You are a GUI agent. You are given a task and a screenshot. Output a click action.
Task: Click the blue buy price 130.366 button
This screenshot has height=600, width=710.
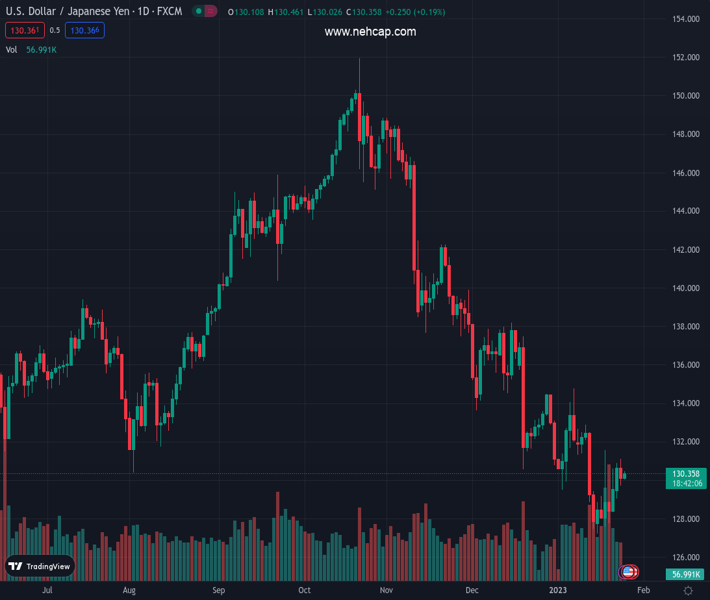click(85, 30)
